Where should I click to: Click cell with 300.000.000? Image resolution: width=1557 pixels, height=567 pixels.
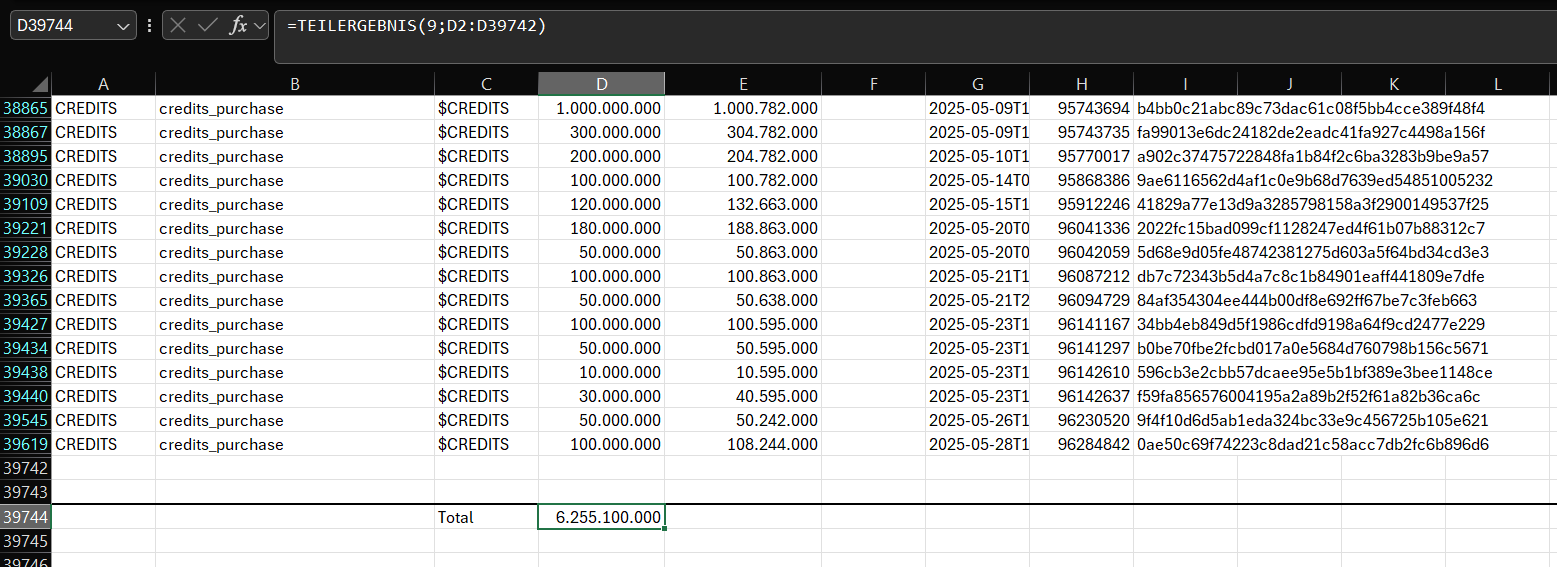coord(601,132)
